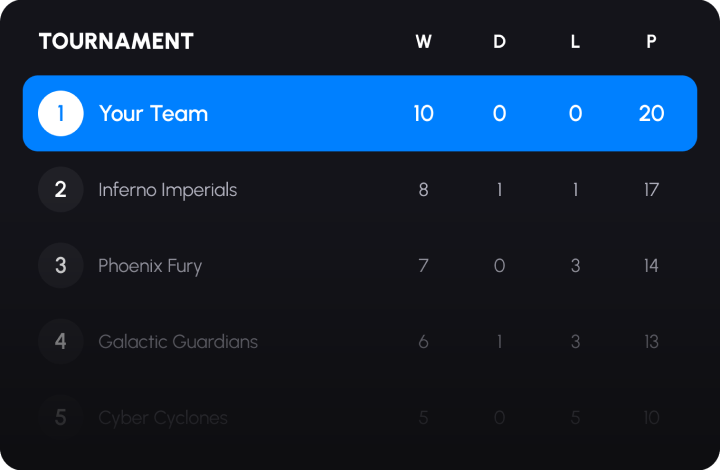Open the Phoenix Fury team
720x470 pixels.
click(x=150, y=265)
